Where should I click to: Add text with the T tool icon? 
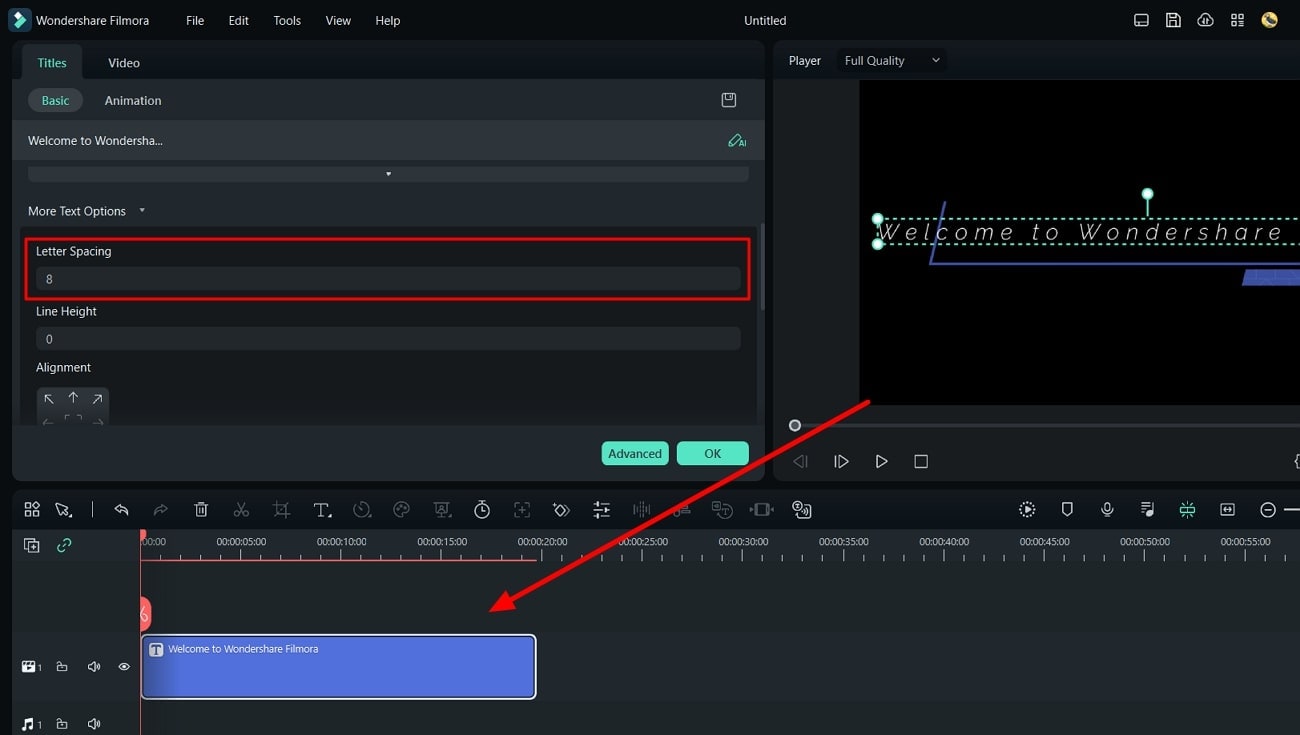(x=322, y=510)
